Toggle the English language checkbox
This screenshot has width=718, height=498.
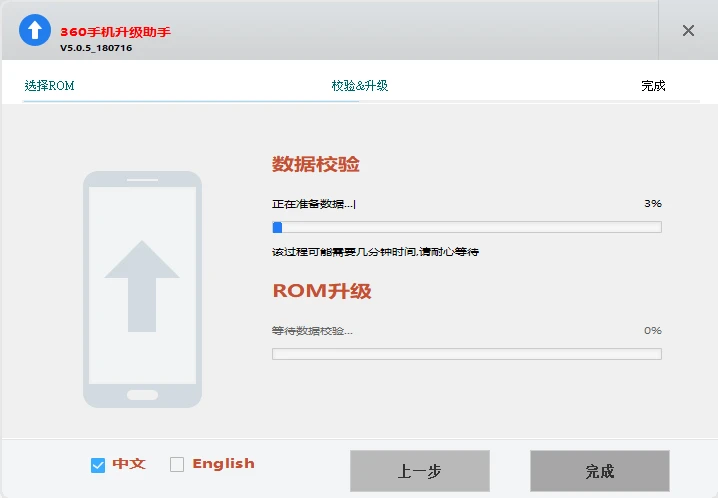(x=177, y=464)
